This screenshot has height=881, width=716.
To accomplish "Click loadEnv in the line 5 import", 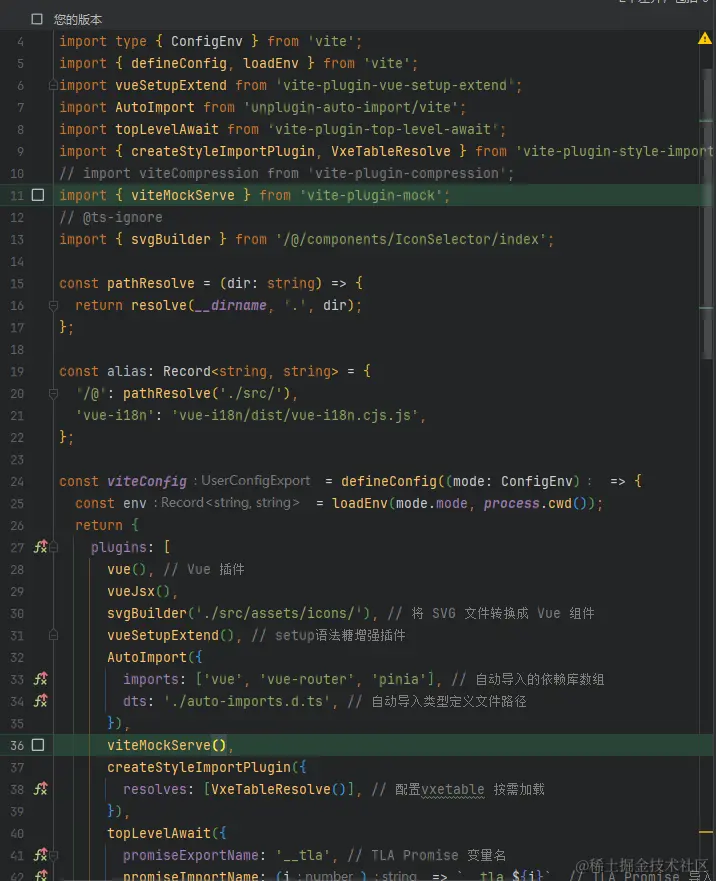I will (270, 63).
